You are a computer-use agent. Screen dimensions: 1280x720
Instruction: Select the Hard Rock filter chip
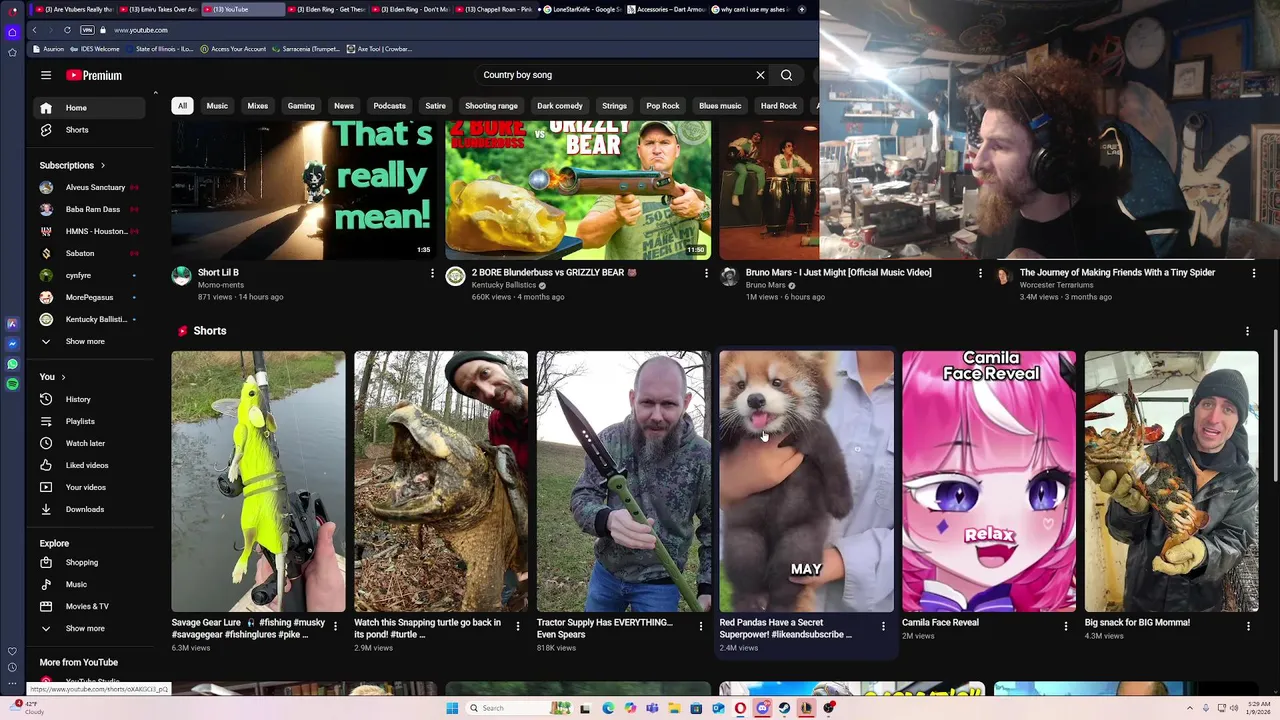(x=778, y=106)
